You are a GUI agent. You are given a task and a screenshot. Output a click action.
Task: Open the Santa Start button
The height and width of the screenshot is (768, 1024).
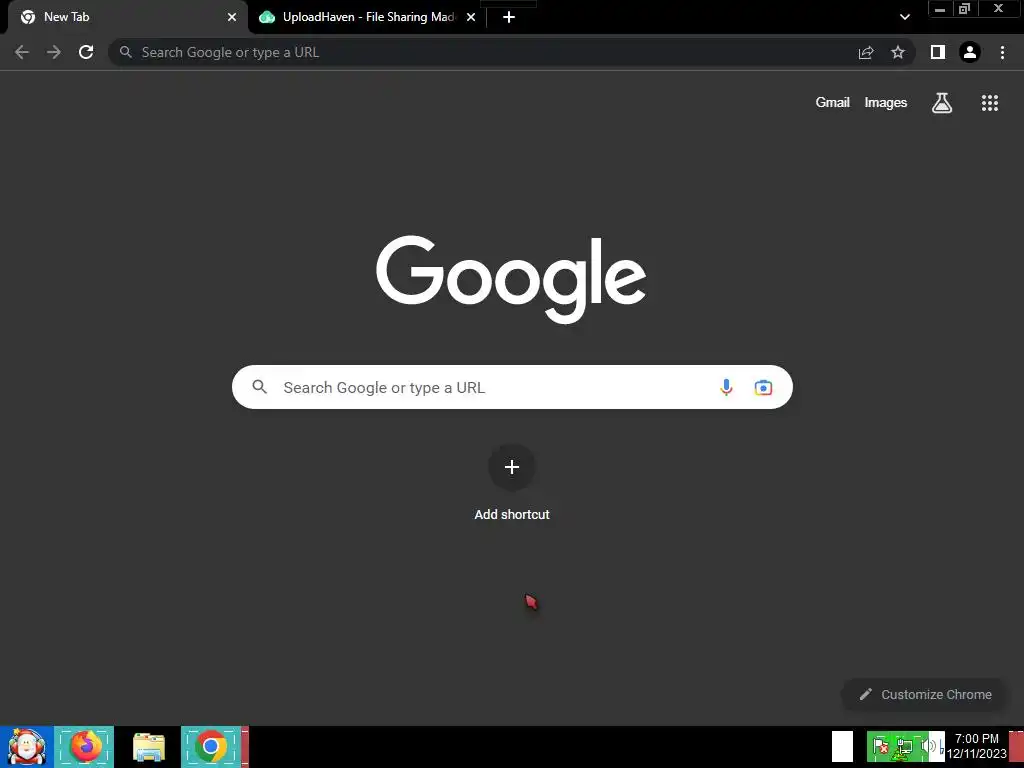pyautogui.click(x=26, y=747)
